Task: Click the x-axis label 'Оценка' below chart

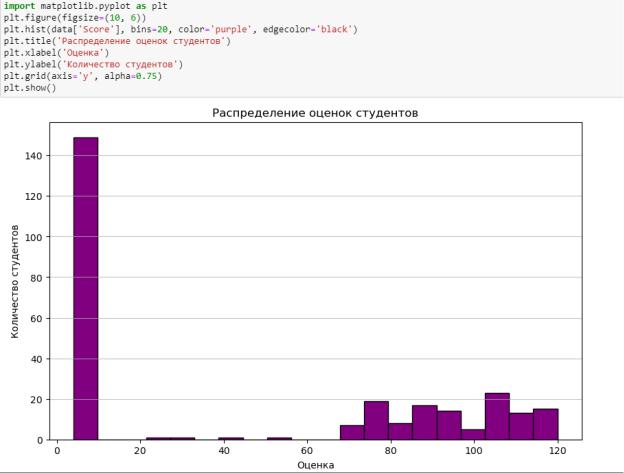Action: pos(316,465)
